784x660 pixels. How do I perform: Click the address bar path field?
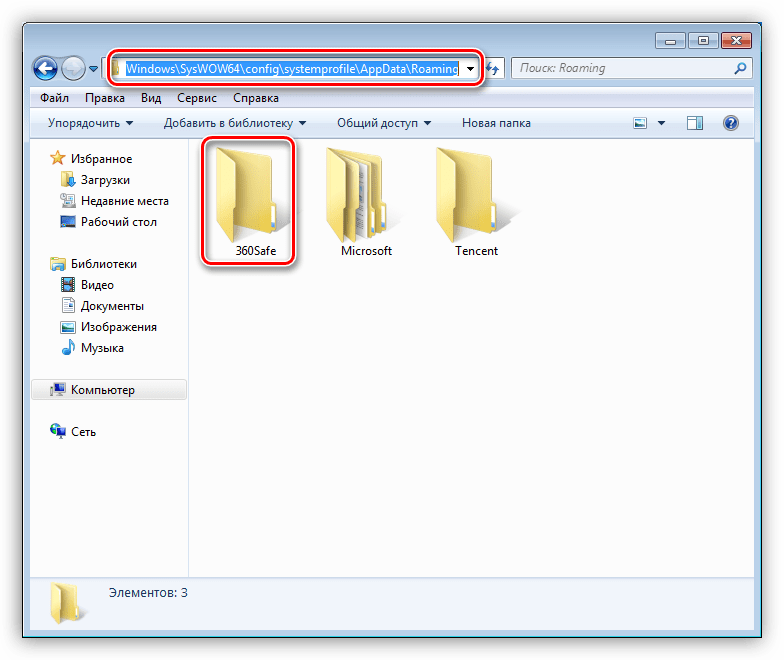coord(292,68)
